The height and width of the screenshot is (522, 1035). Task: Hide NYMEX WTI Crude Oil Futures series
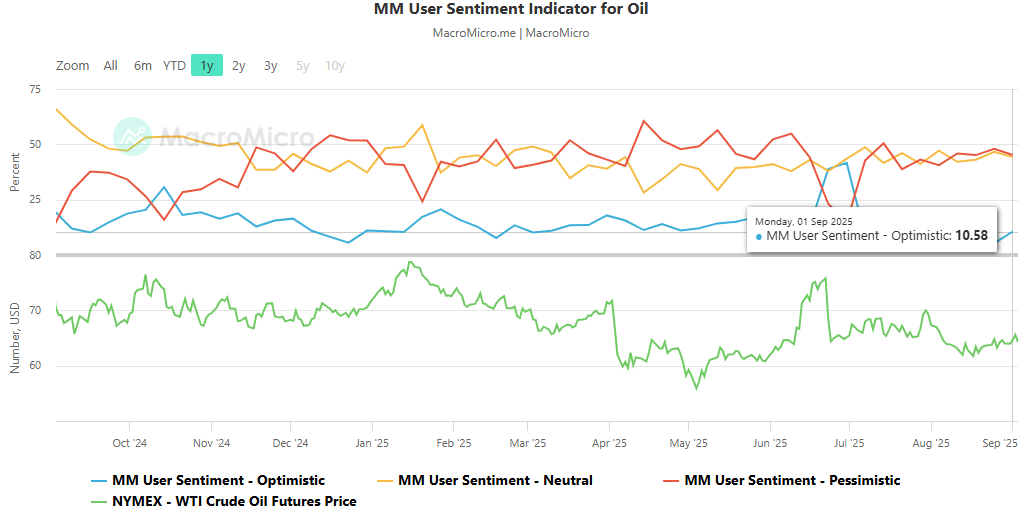coord(234,502)
